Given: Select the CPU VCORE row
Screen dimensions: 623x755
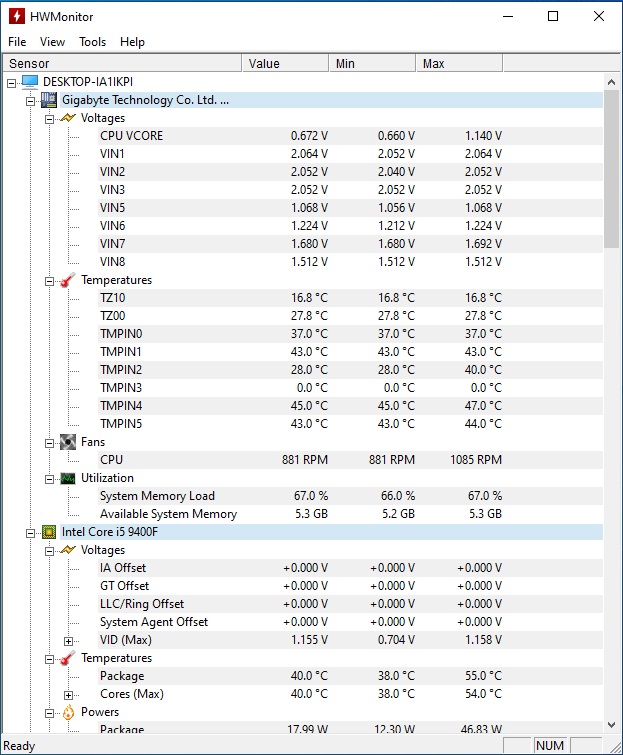Looking at the screenshot, I should (x=350, y=136).
